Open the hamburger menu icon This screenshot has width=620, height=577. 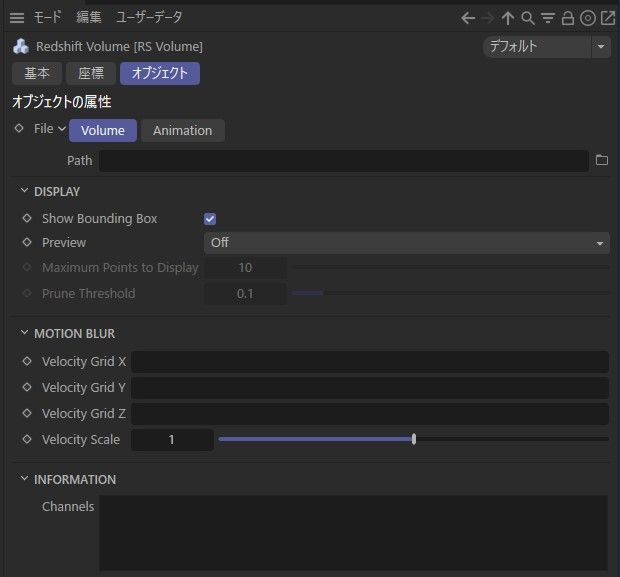point(17,18)
